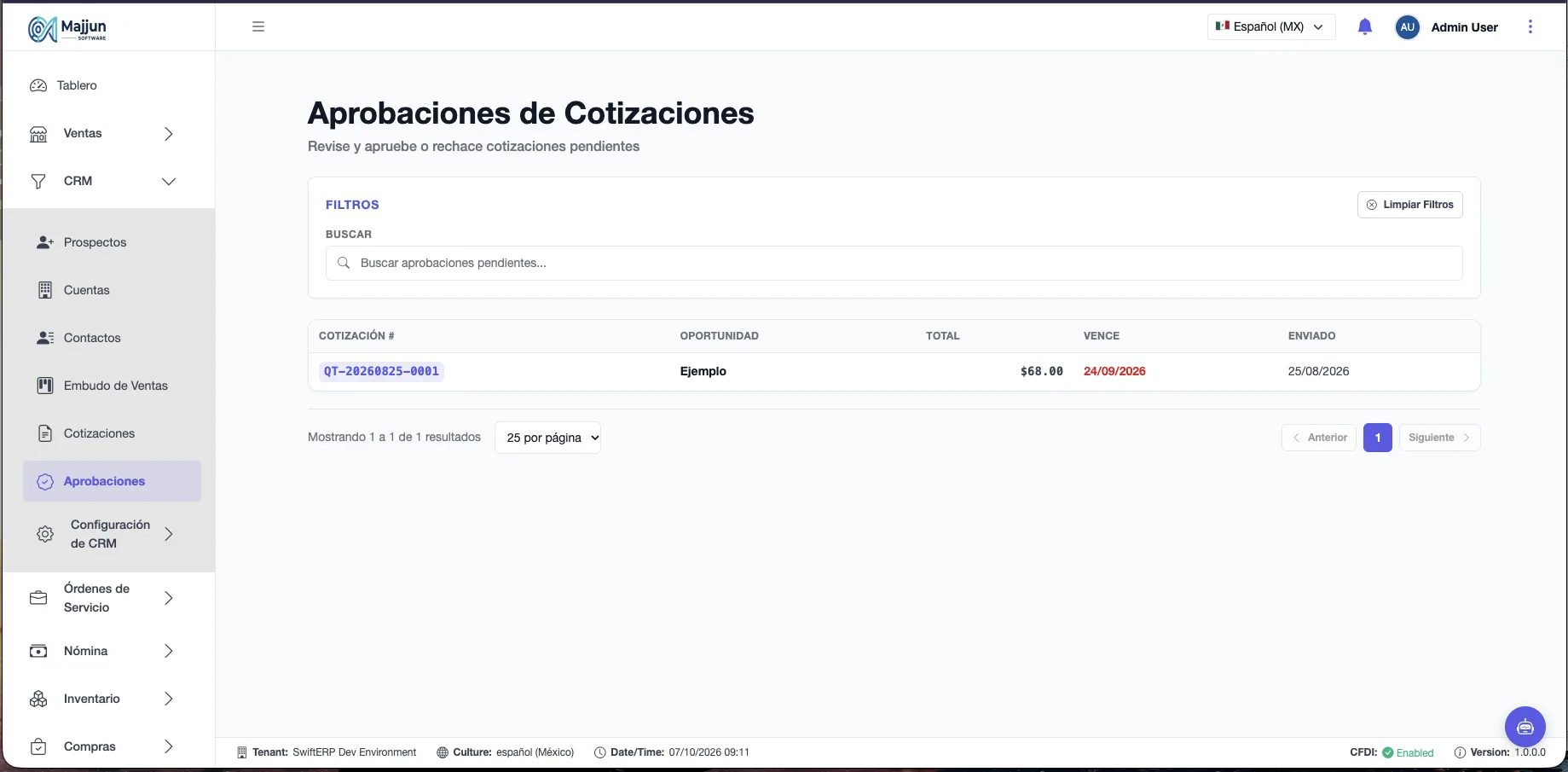
Task: Click the Siguiente pagination button
Action: pos(1439,438)
